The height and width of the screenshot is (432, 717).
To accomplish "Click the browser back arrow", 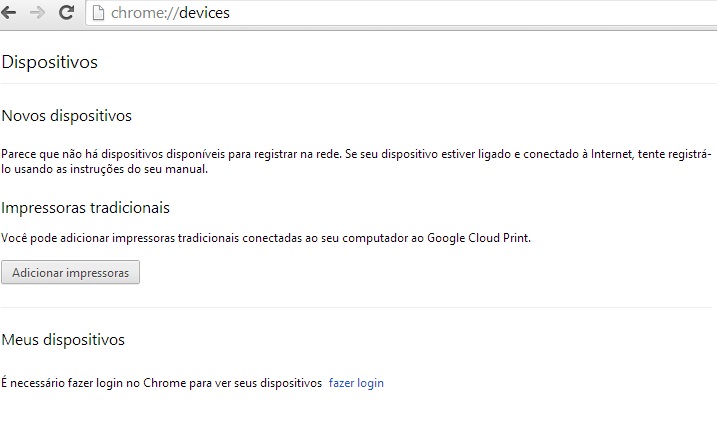I will coord(10,14).
